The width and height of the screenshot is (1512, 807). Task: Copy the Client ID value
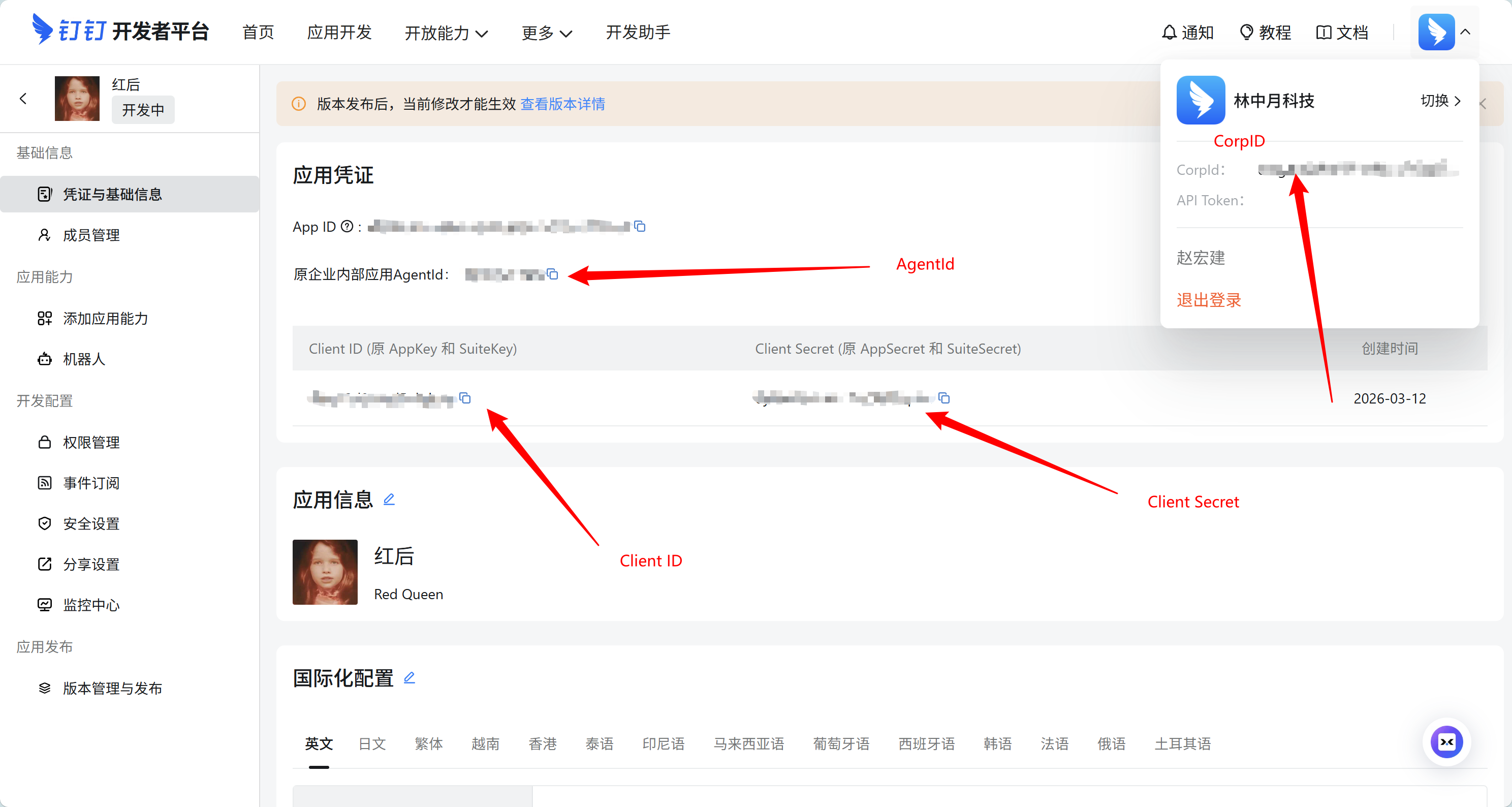(x=465, y=398)
